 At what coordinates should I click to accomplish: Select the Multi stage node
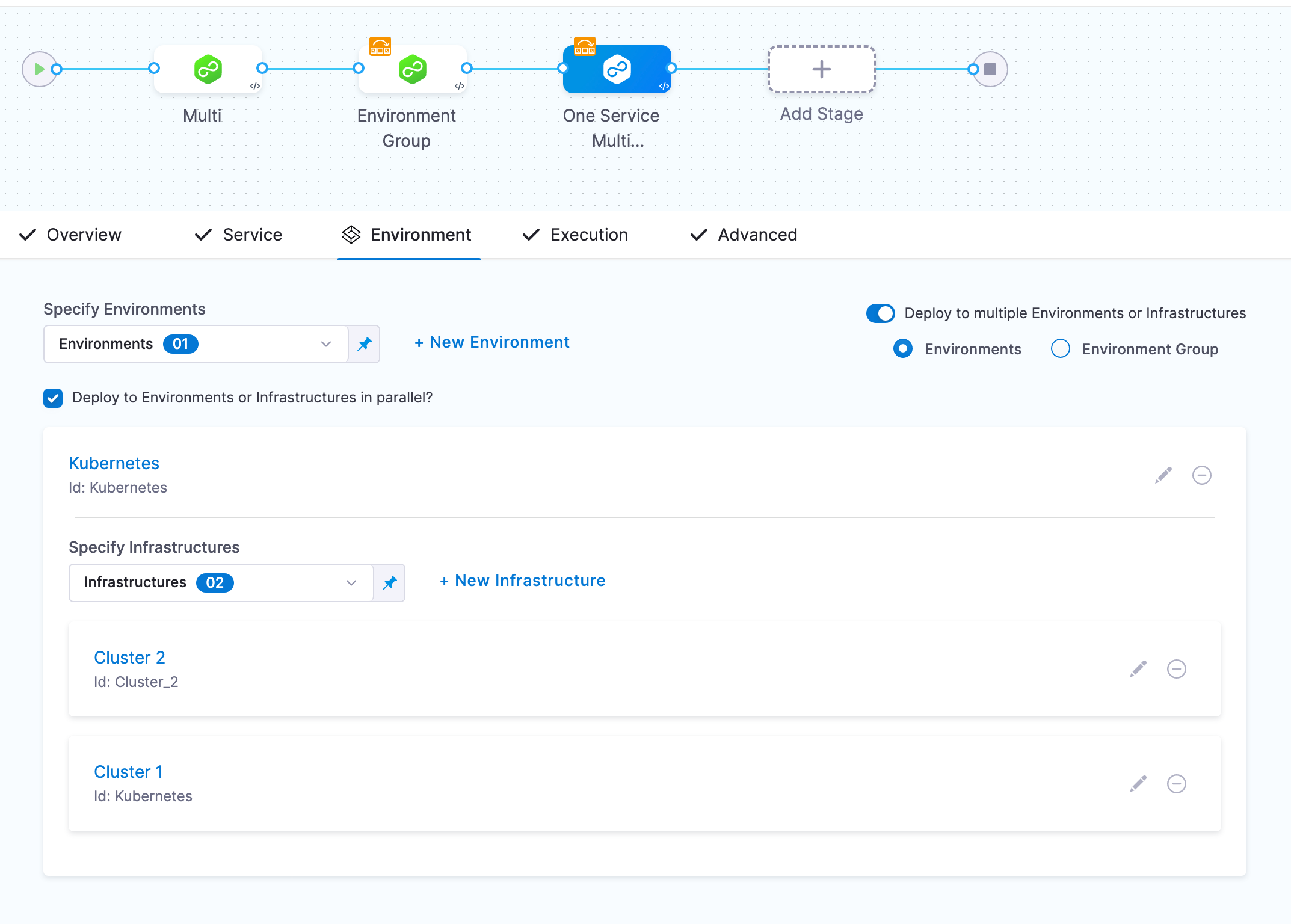[208, 69]
